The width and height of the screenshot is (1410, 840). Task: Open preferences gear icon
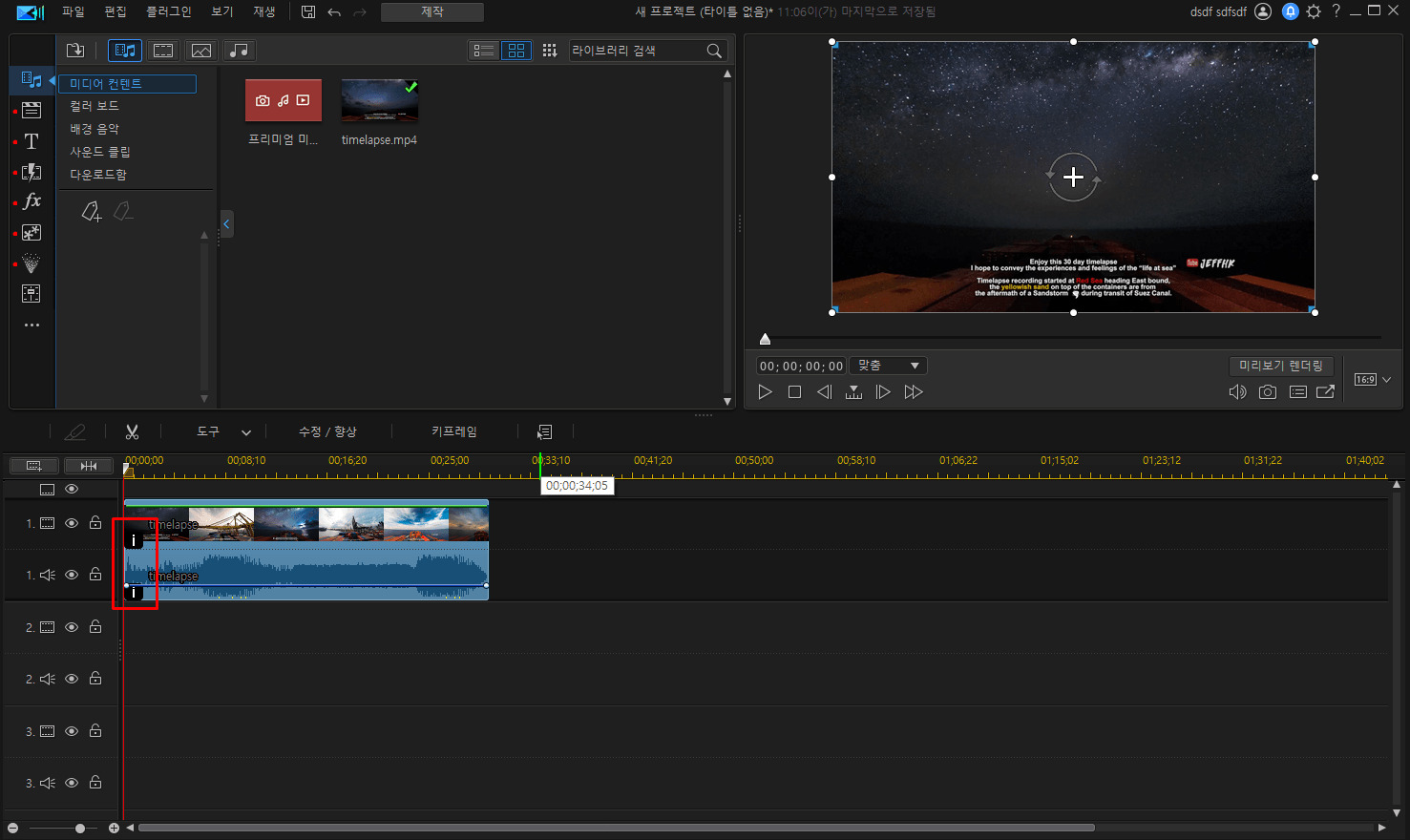point(1314,11)
